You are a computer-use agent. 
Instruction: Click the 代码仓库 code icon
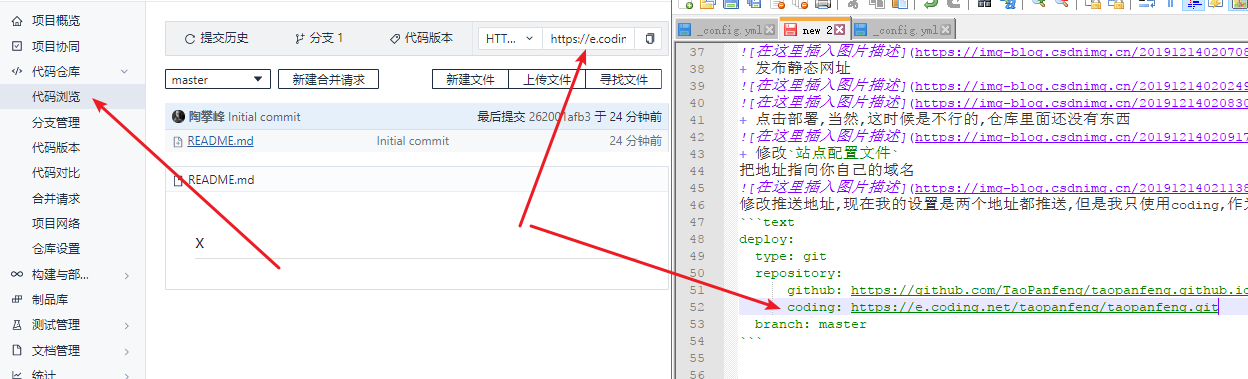tap(16, 71)
